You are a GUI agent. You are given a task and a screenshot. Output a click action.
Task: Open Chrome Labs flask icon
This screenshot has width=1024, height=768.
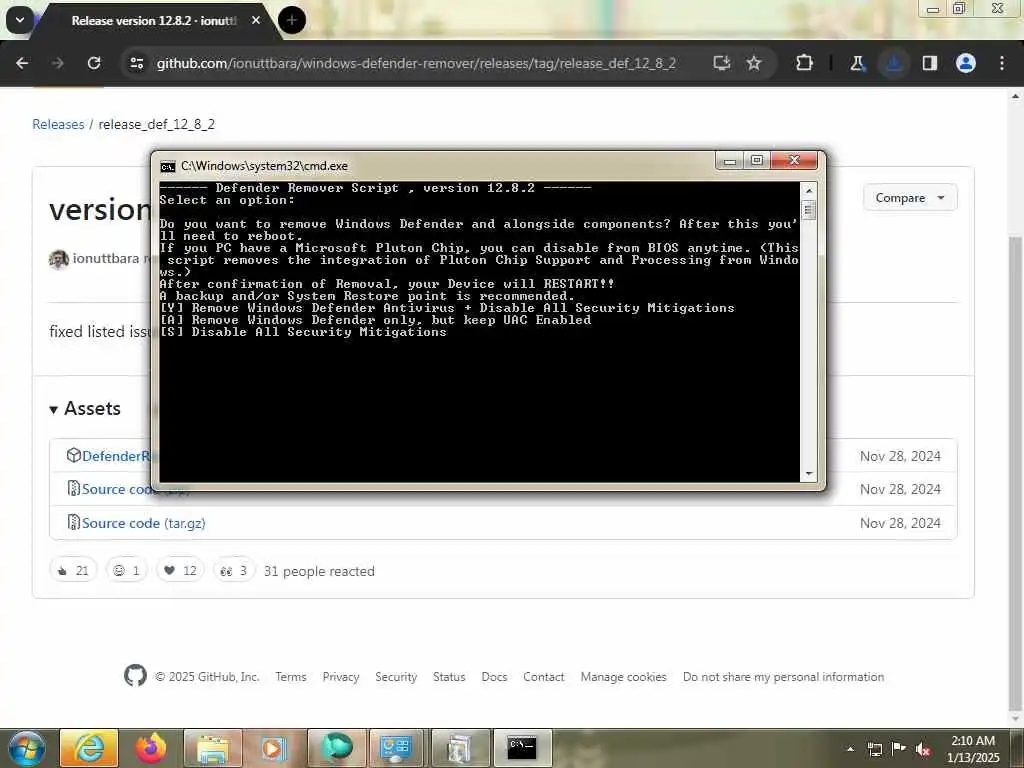pyautogui.click(x=857, y=63)
